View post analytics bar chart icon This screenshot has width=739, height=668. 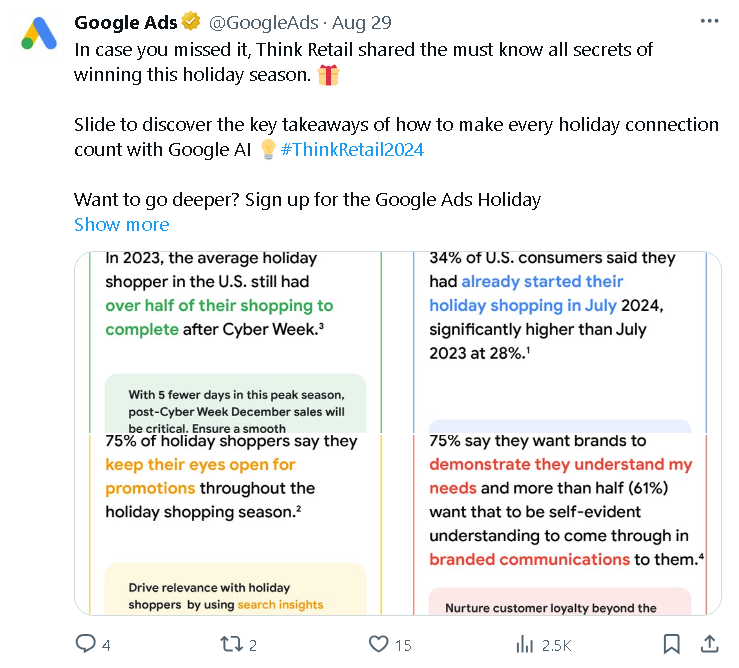(x=524, y=644)
